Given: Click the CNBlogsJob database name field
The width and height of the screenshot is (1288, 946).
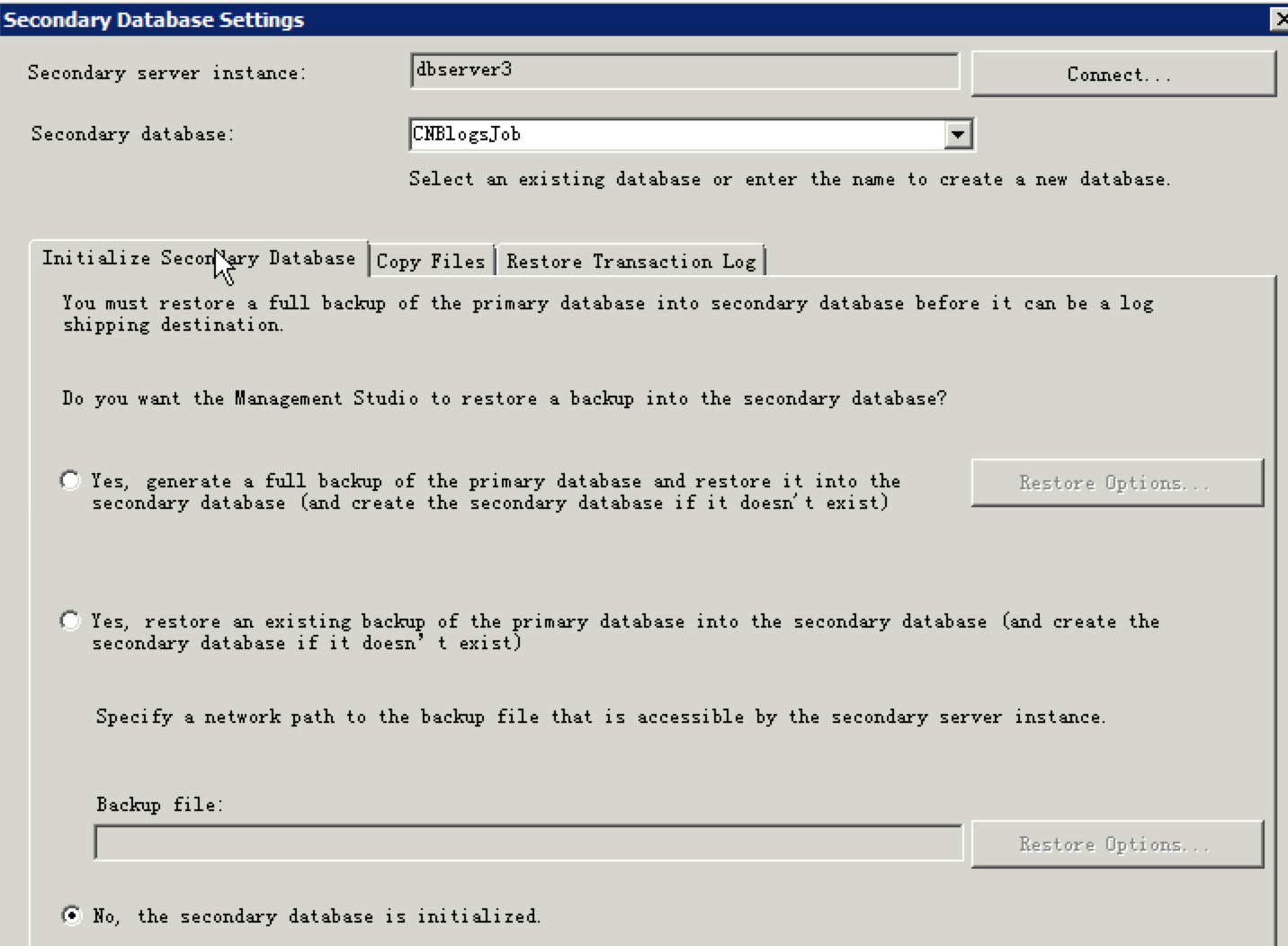Looking at the screenshot, I should tap(675, 135).
